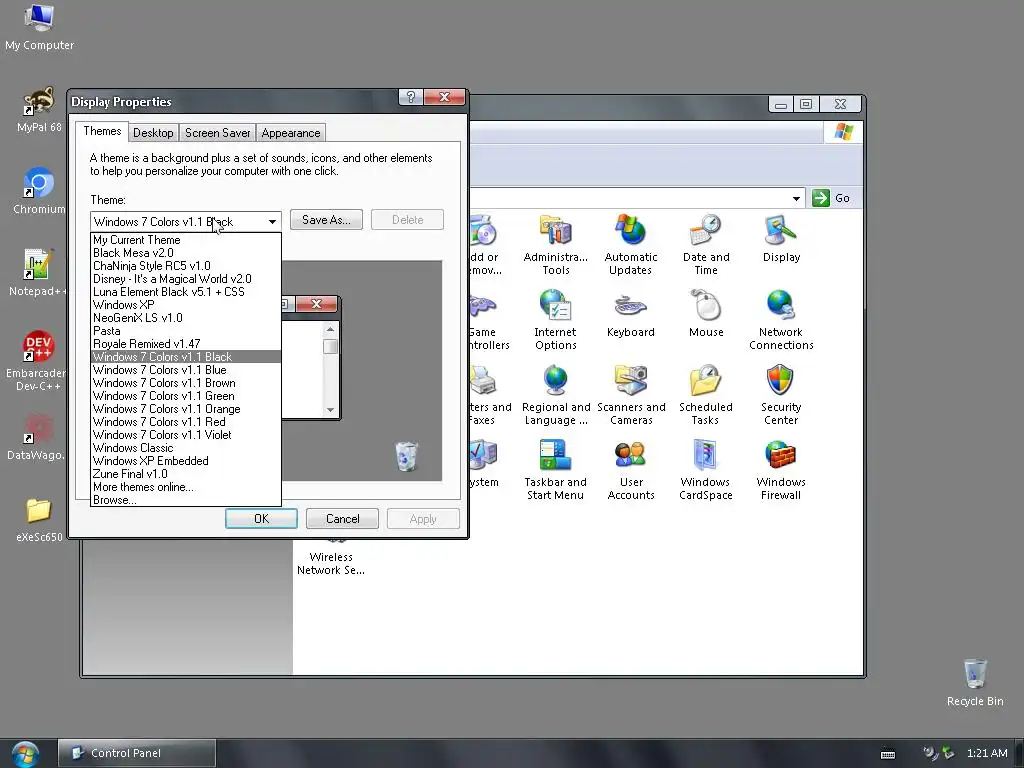Click the Control Panel taskbar button
1024x768 pixels.
[x=136, y=753]
